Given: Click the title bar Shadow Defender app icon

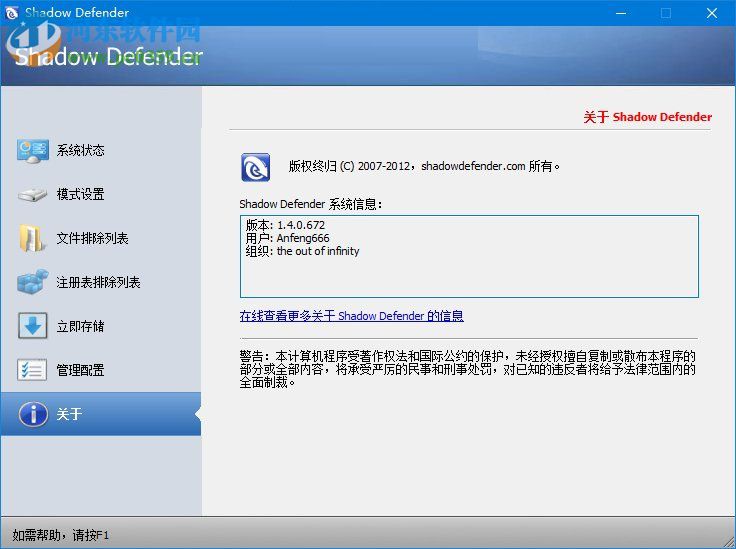Looking at the screenshot, I should (11, 13).
